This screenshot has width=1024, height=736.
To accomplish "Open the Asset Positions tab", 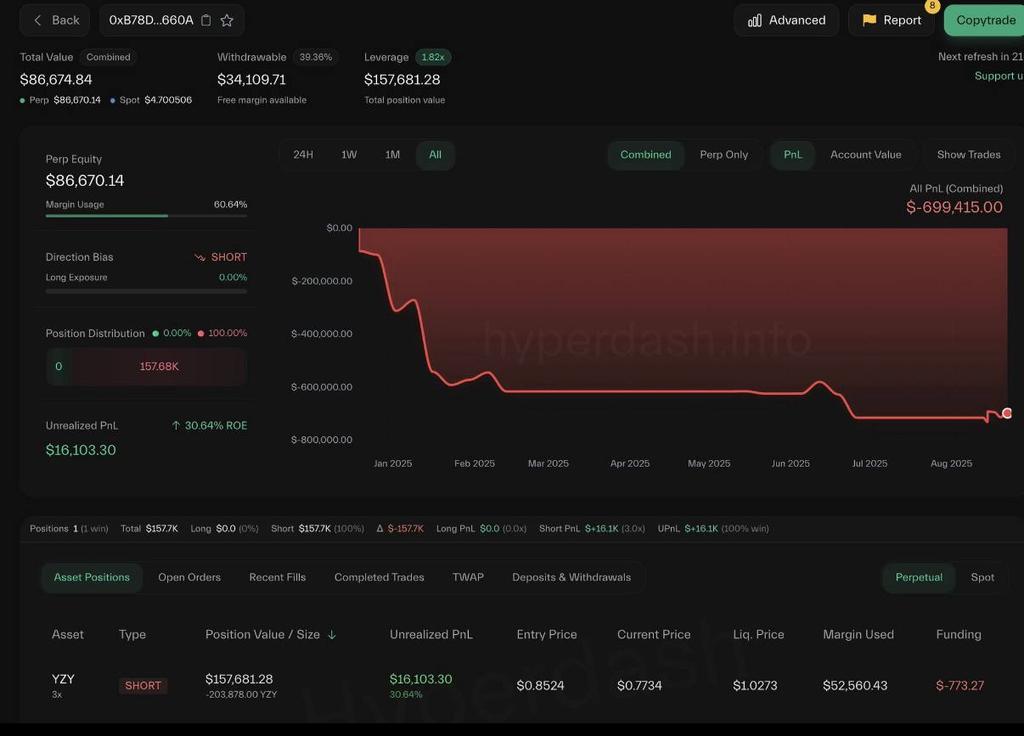I will pyautogui.click(x=91, y=577).
